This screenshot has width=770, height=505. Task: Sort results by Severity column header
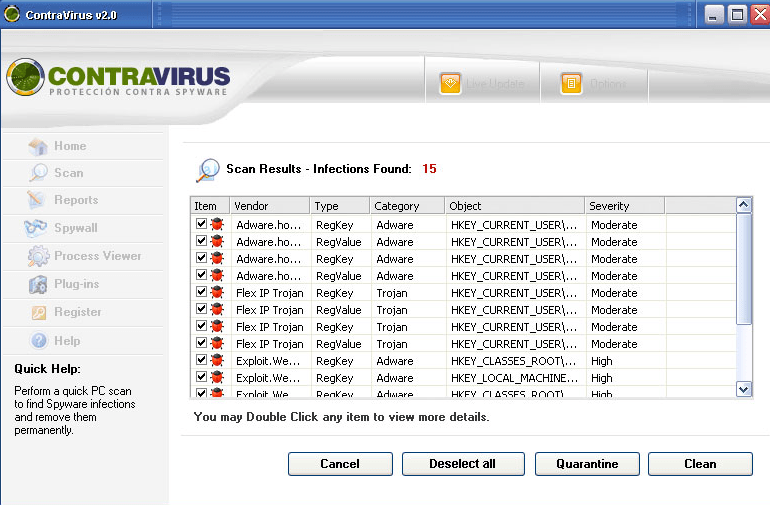coord(624,206)
